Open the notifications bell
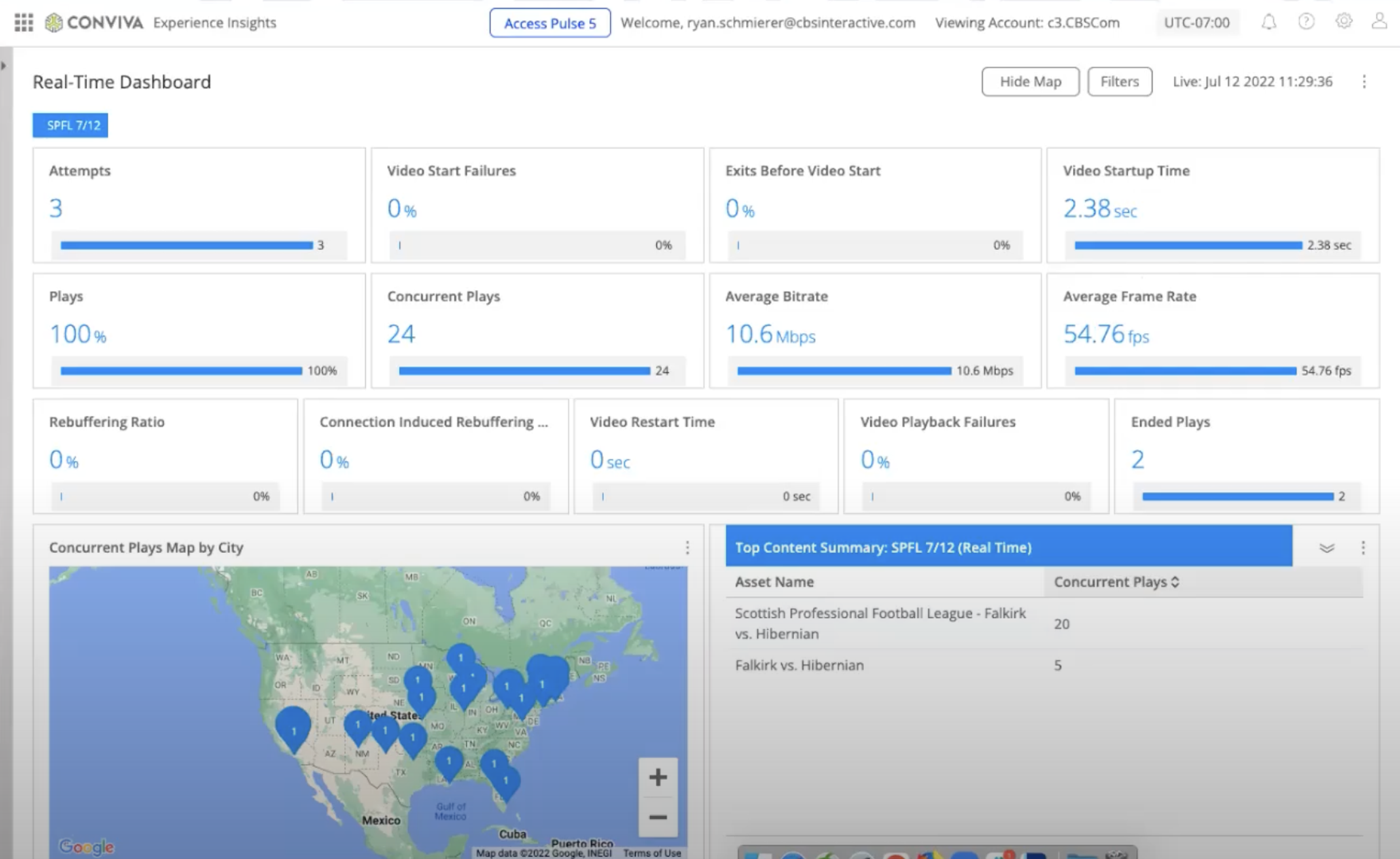This screenshot has height=859, width=1400. coord(1268,23)
